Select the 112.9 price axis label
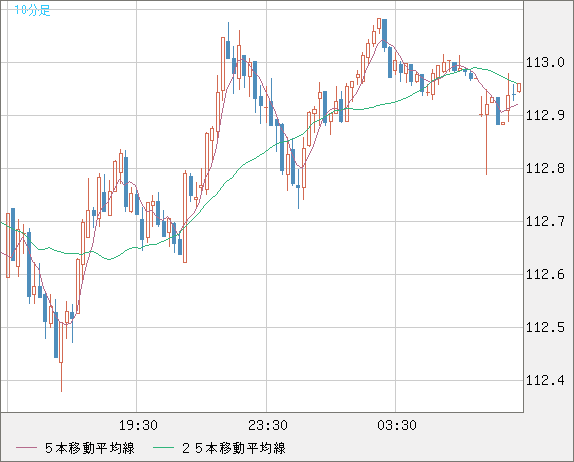Image resolution: width=574 pixels, height=462 pixels. (545, 115)
